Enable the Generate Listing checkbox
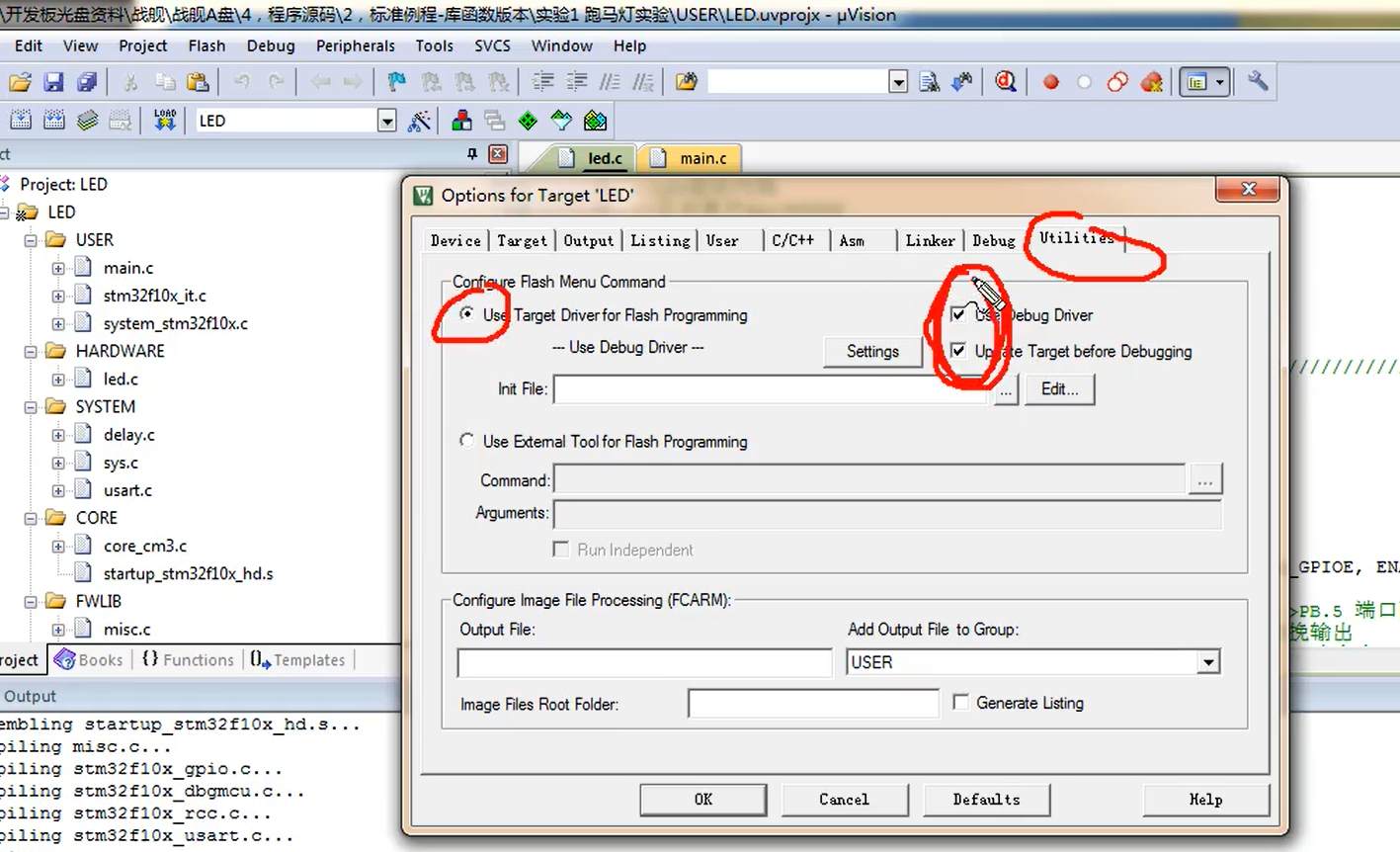1400x852 pixels. point(960,702)
